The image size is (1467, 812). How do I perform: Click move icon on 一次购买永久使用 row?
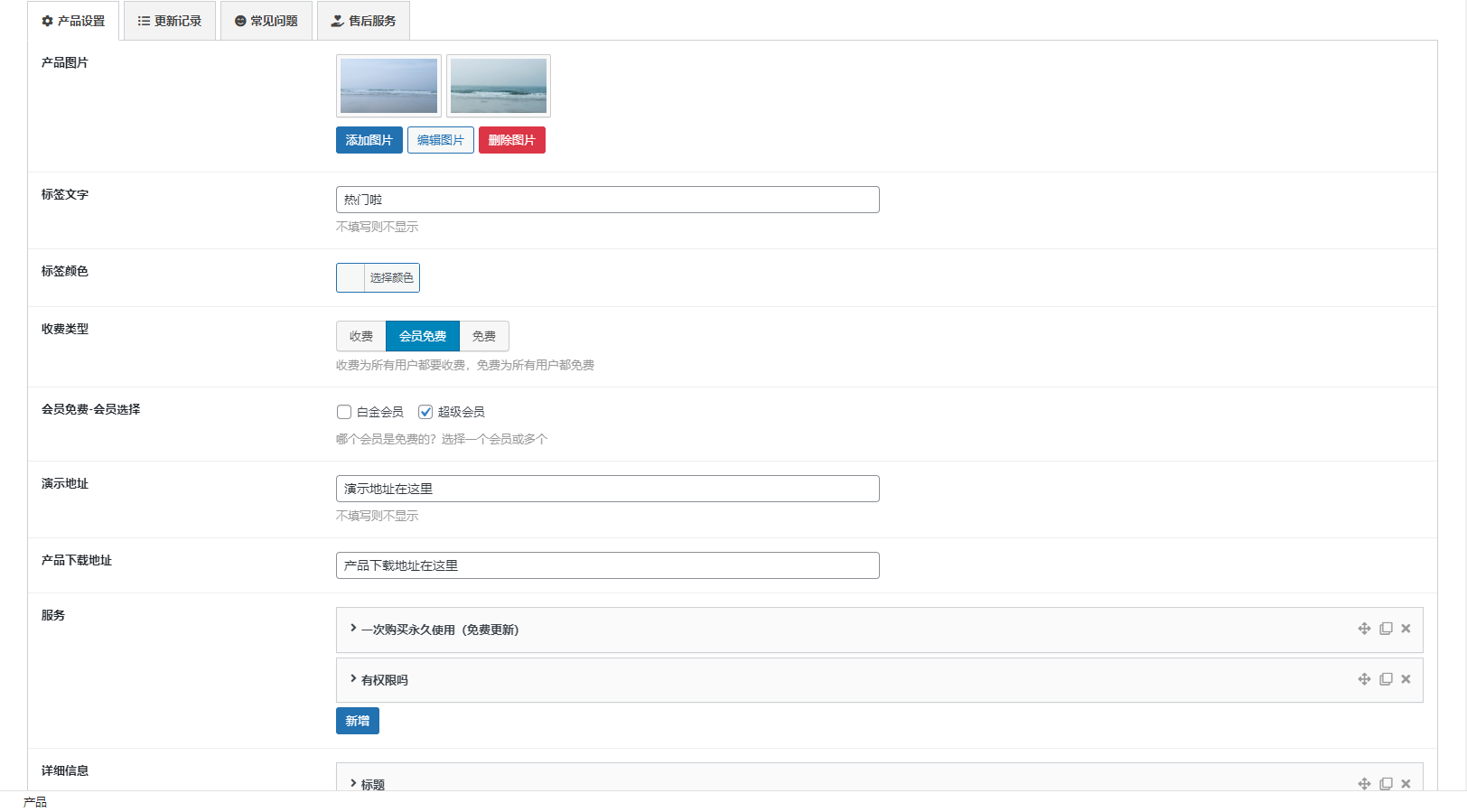pyautogui.click(x=1364, y=629)
